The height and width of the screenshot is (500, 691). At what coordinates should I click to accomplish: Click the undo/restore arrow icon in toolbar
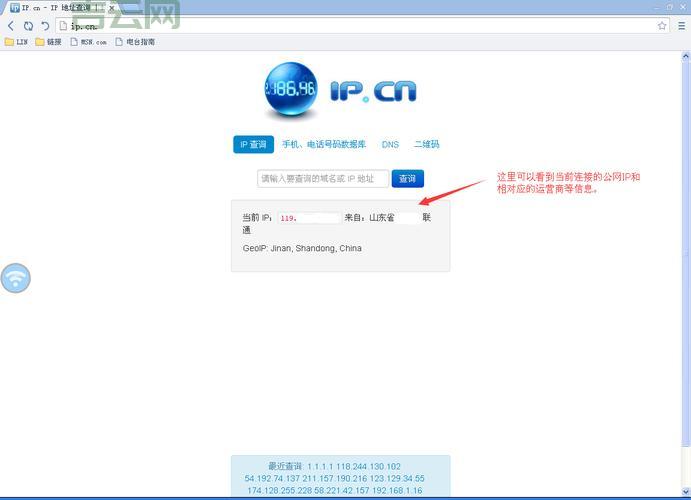[45, 26]
